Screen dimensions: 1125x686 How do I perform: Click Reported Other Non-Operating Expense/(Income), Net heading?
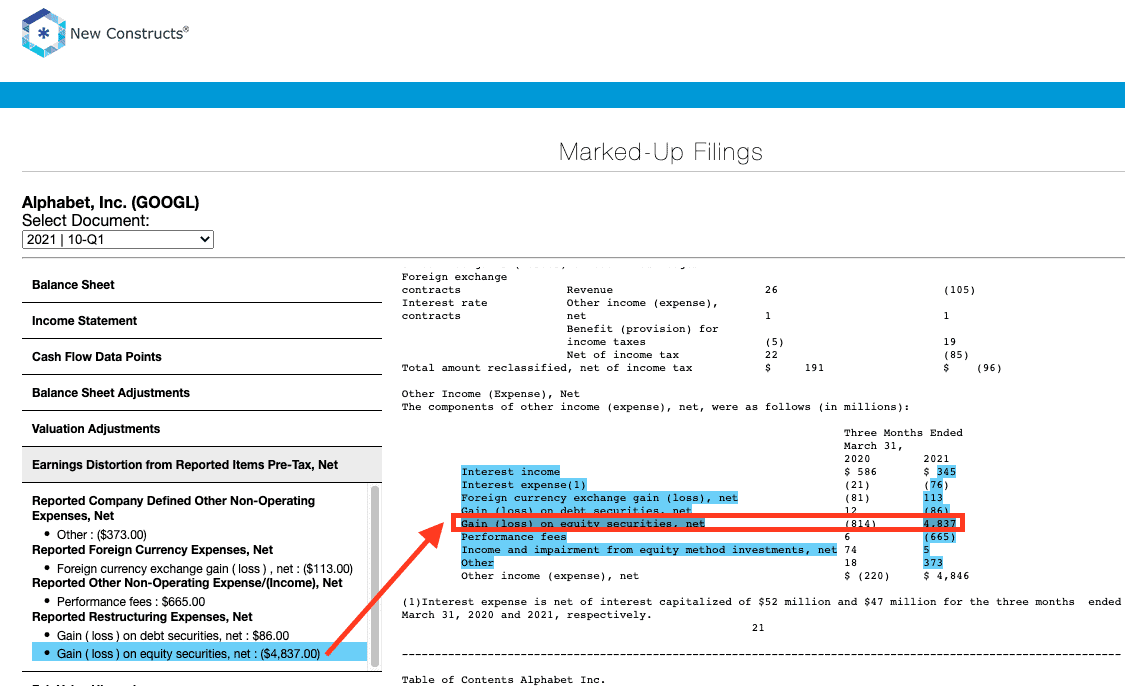(x=187, y=583)
